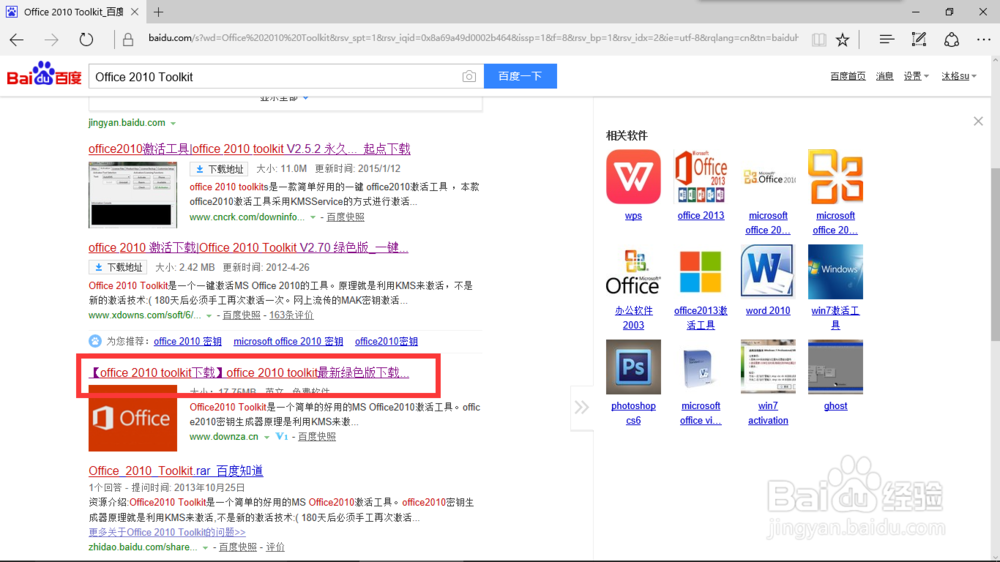This screenshot has width=1000, height=562.
Task: Open Office_2010_Toolkit.rar 百度知道 result
Action: pos(175,471)
